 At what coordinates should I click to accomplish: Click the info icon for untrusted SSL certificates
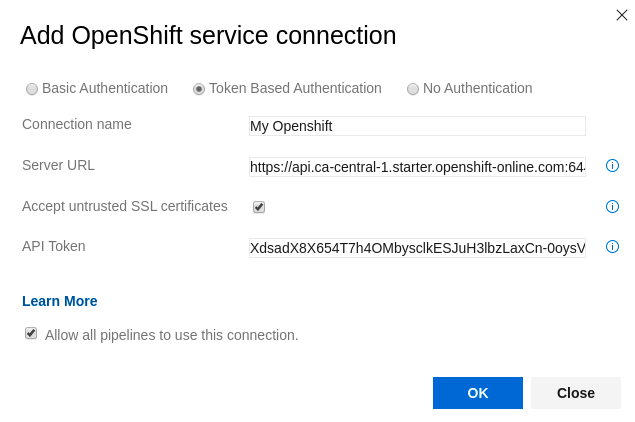(x=612, y=207)
